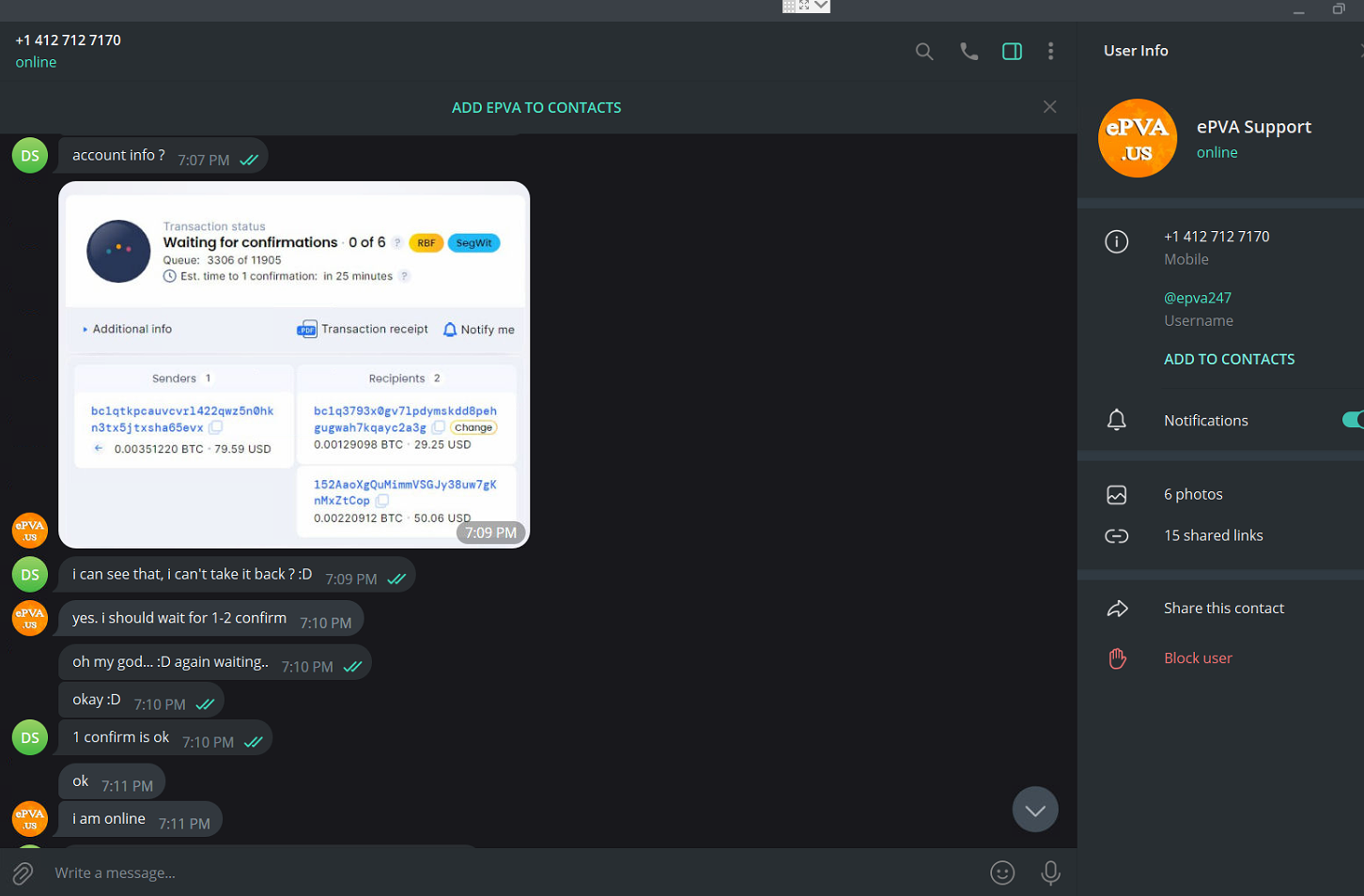
Task: Click the message 'okay :D'
Action: 141,701
